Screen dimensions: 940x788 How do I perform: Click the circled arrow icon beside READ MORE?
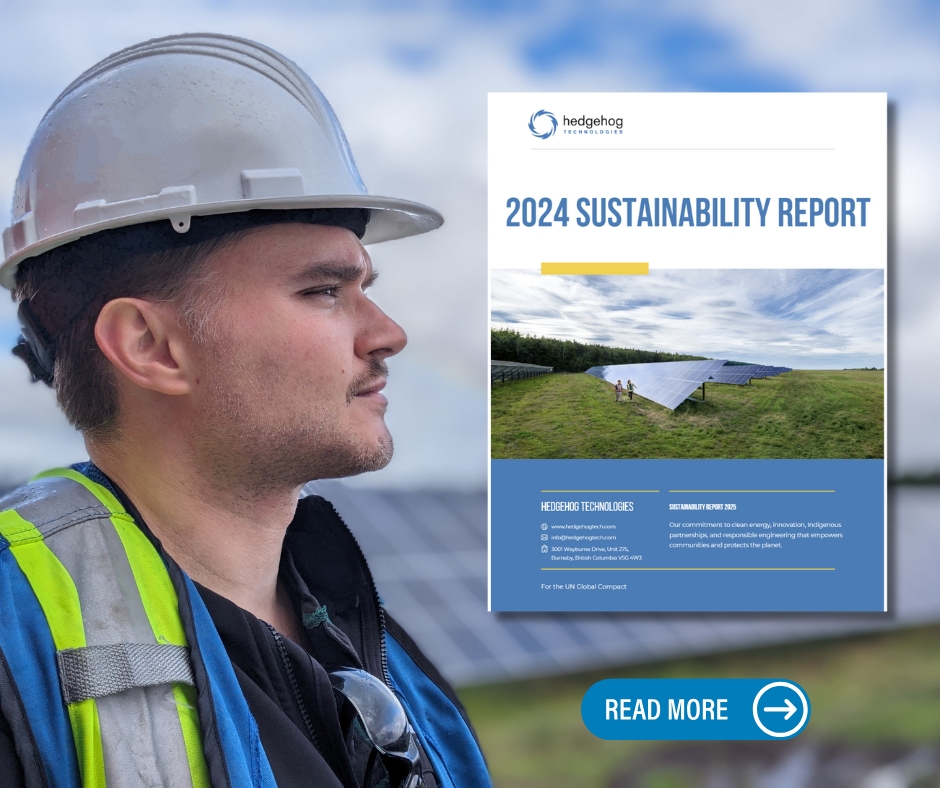pyautogui.click(x=780, y=710)
